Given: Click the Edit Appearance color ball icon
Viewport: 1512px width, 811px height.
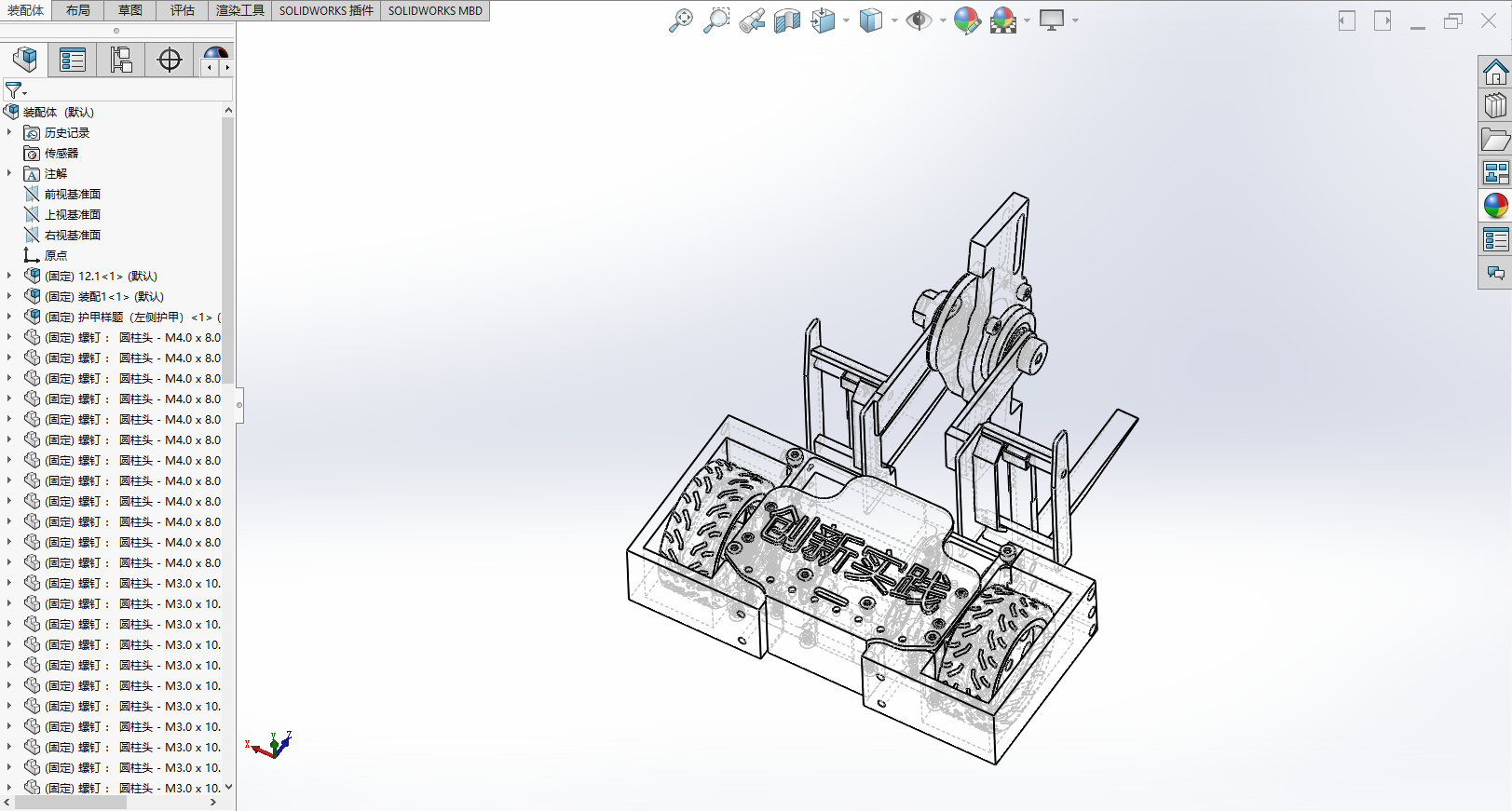Looking at the screenshot, I should [967, 20].
